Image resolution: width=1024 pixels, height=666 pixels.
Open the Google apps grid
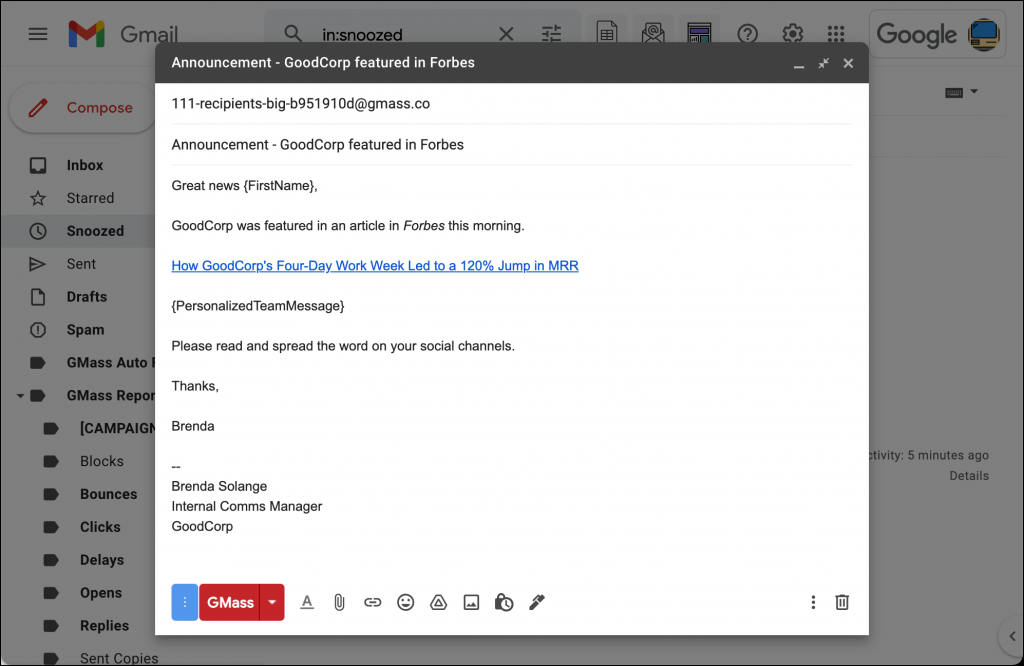pos(837,33)
